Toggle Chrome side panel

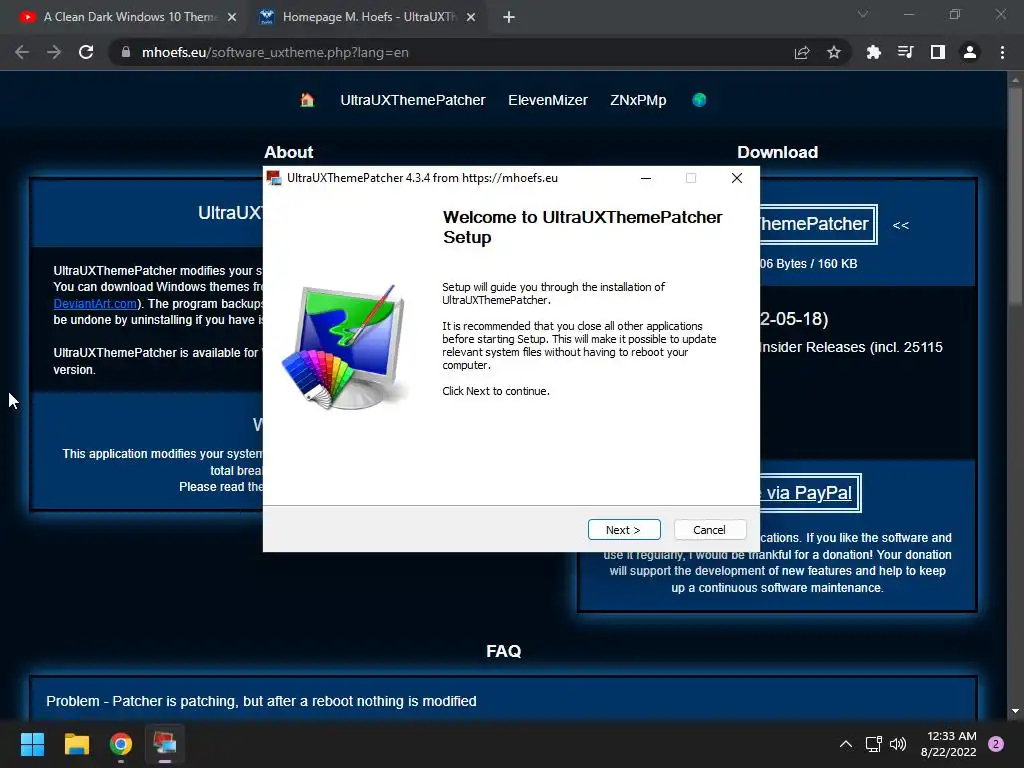tap(938, 52)
